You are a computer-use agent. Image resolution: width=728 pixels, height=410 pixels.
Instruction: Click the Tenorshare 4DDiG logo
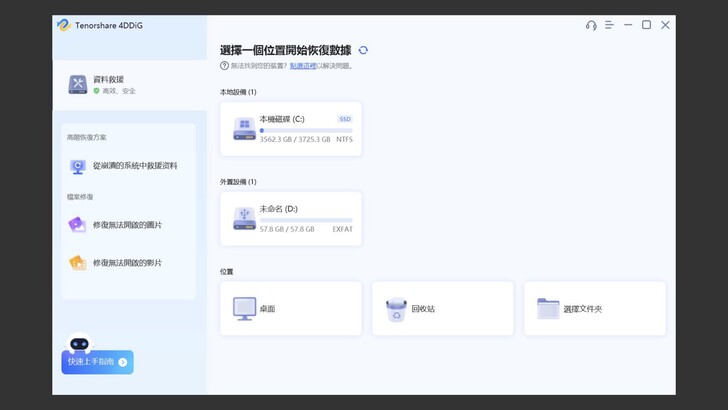coord(65,25)
